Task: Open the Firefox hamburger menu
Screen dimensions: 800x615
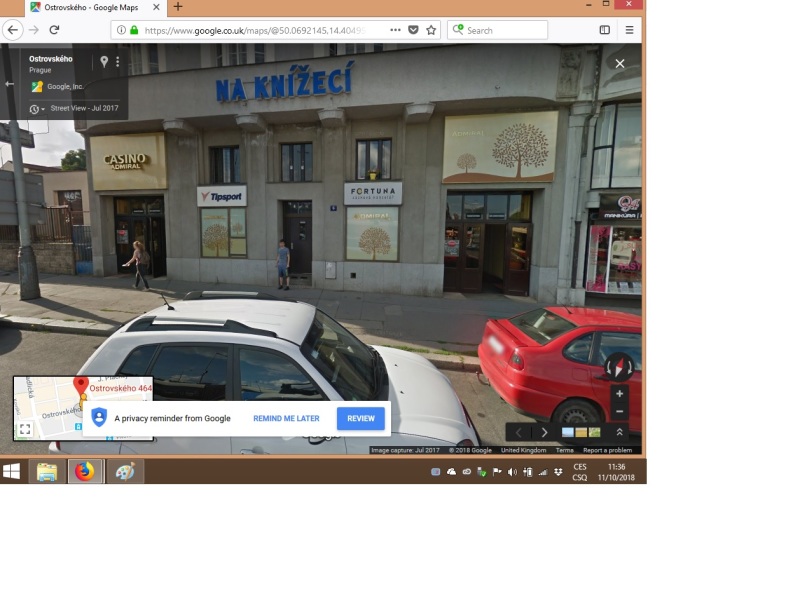Action: click(x=629, y=30)
